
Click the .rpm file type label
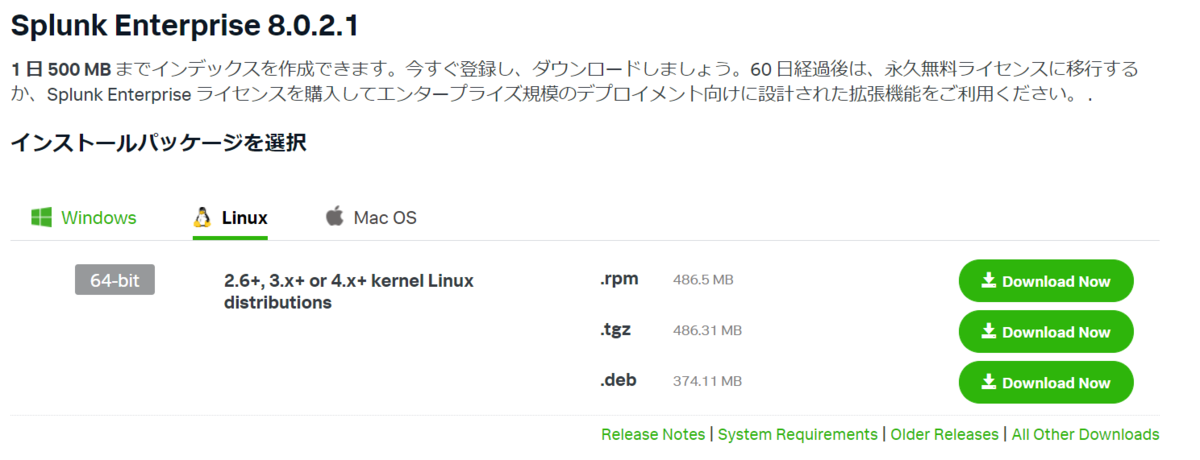pos(619,279)
